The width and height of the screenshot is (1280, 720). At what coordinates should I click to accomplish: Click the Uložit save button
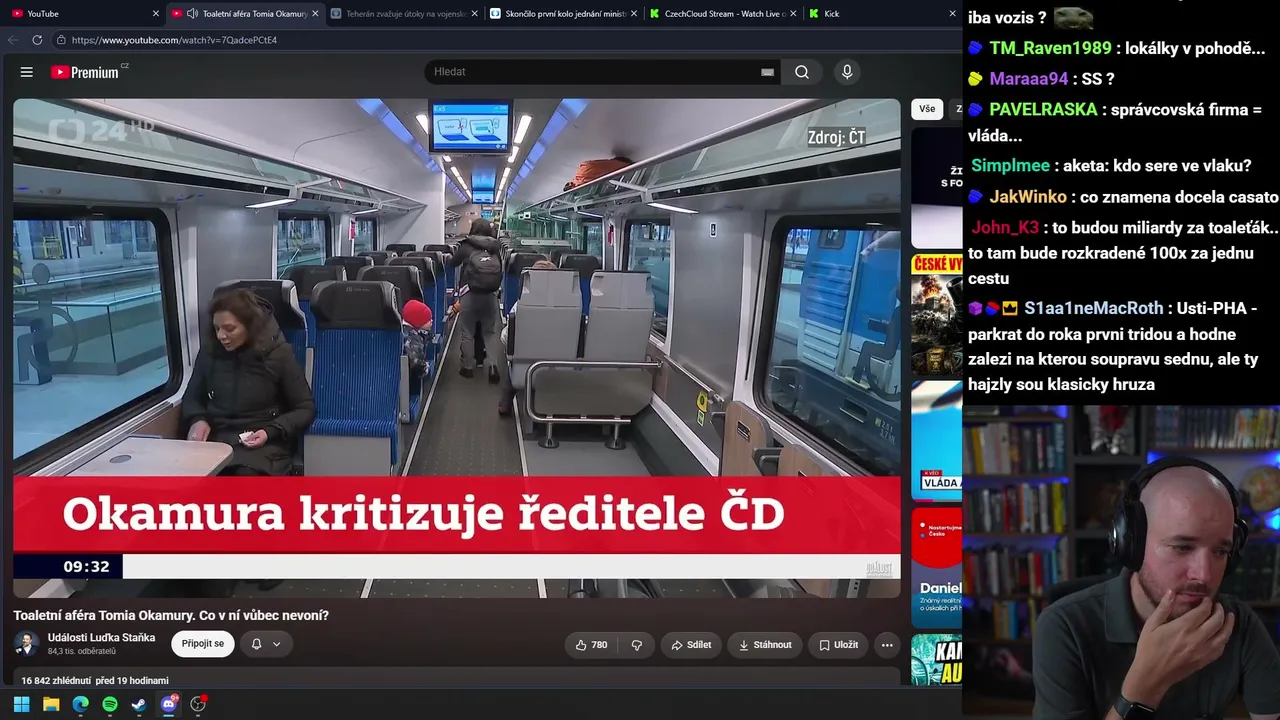[x=838, y=645]
